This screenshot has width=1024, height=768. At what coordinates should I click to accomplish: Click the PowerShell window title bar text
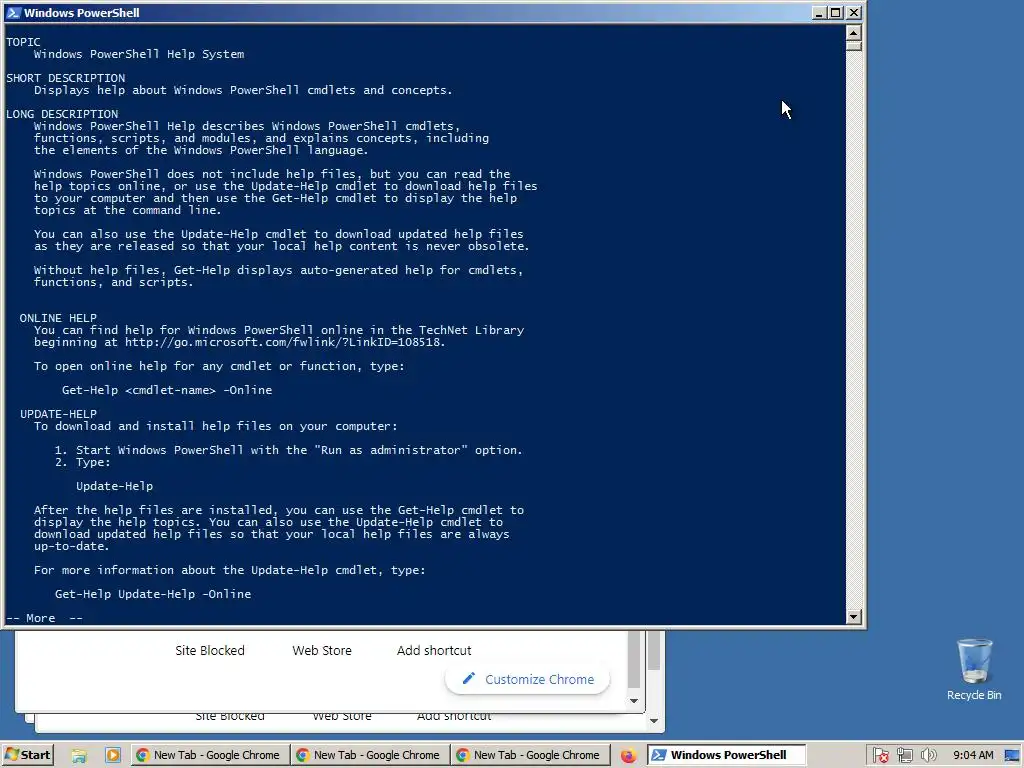pos(82,12)
